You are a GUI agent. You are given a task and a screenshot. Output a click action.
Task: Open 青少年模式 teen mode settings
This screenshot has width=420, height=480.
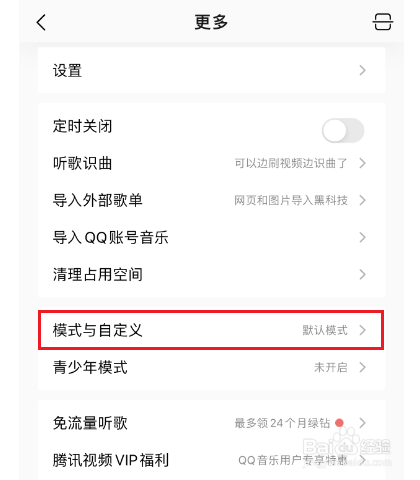(x=211, y=368)
